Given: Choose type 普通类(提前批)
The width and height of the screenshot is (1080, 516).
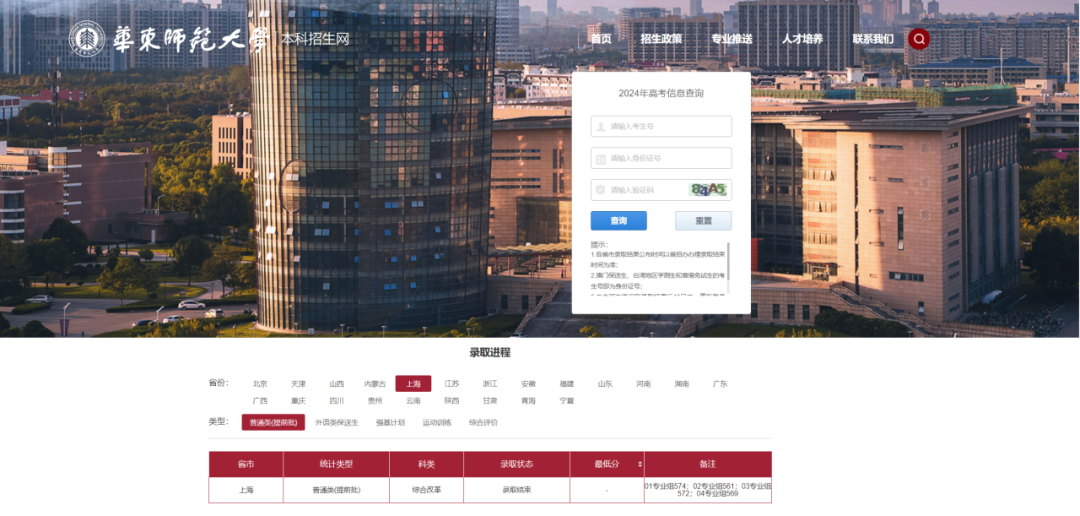Looking at the screenshot, I should click(x=273, y=422).
